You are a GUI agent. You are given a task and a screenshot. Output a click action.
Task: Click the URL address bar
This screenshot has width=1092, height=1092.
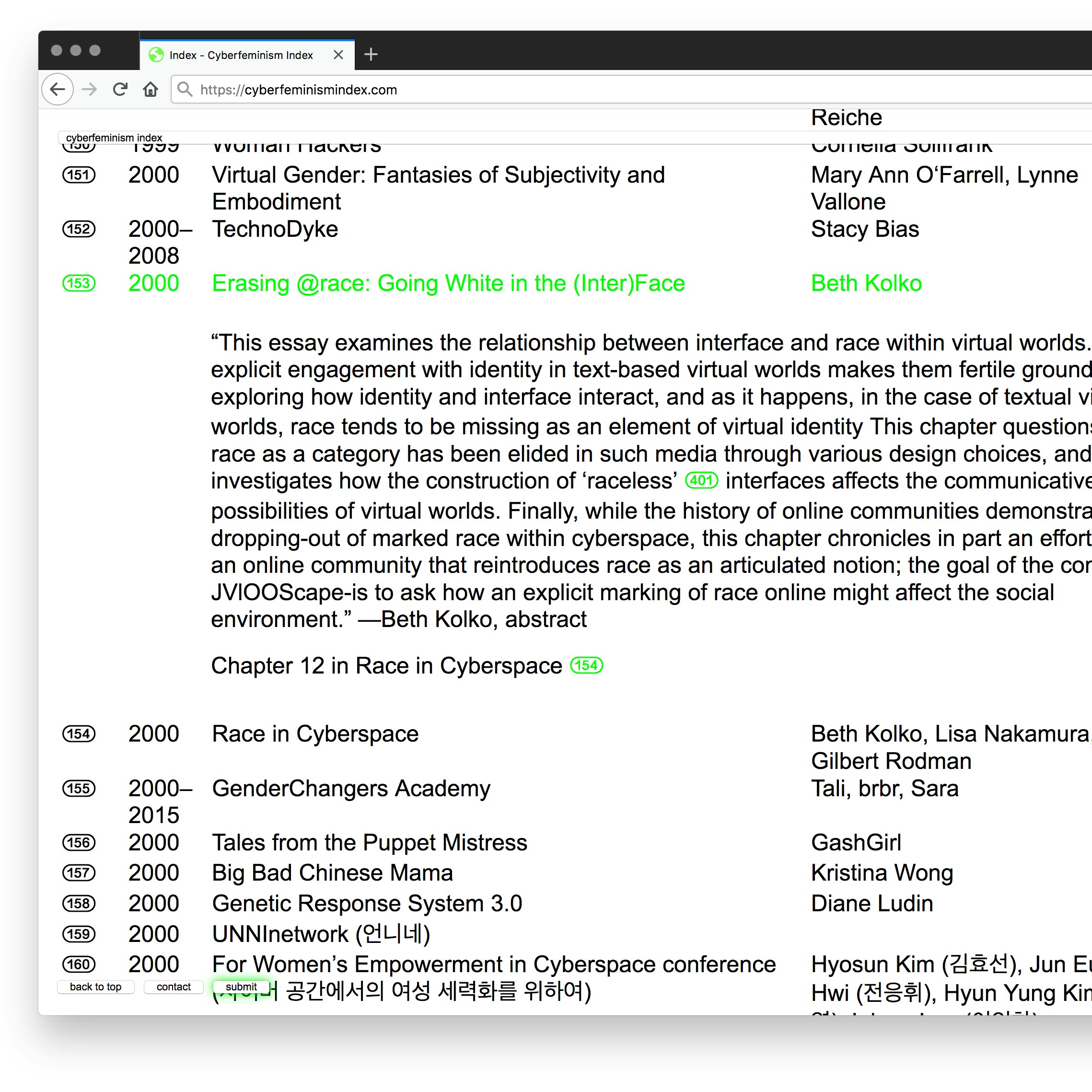[x=565, y=89]
